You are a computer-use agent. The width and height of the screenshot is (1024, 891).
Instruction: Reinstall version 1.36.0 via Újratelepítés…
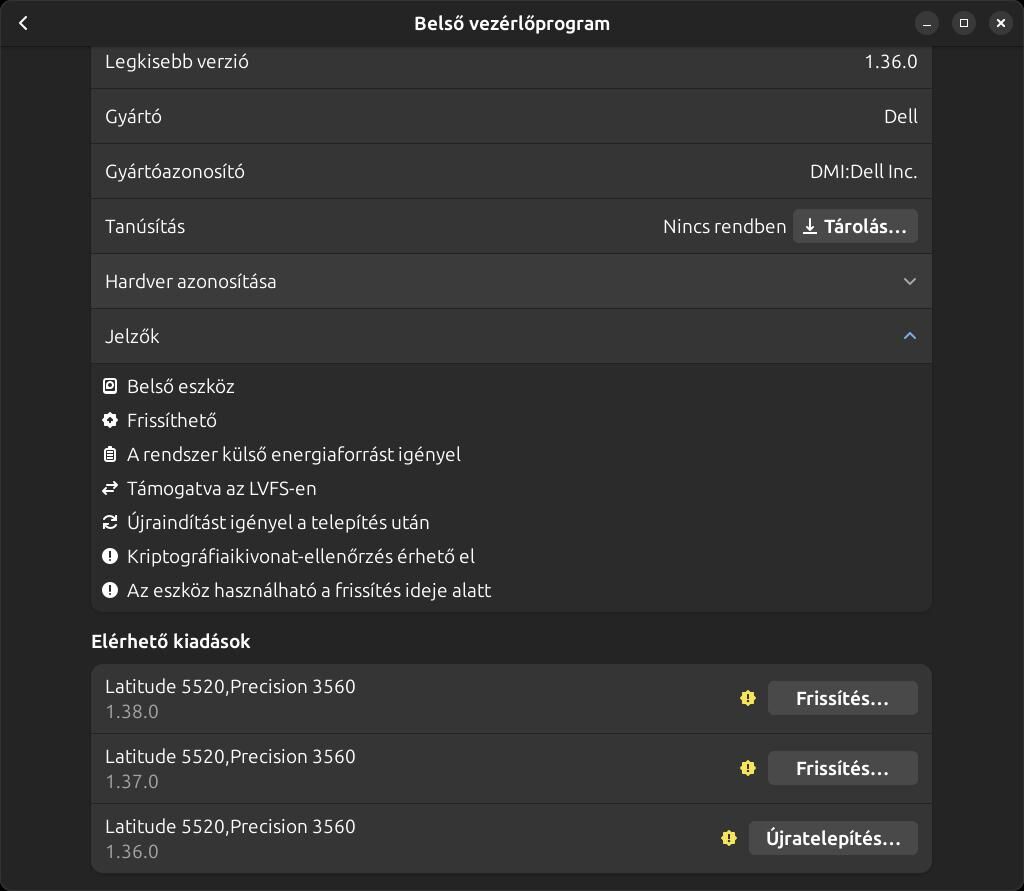point(833,839)
